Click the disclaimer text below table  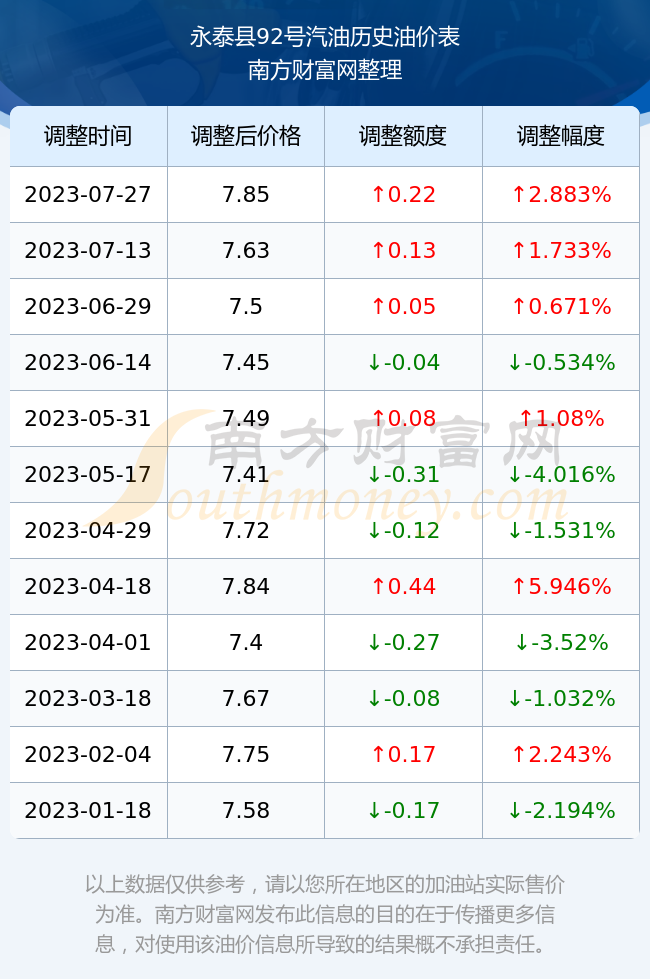[325, 914]
